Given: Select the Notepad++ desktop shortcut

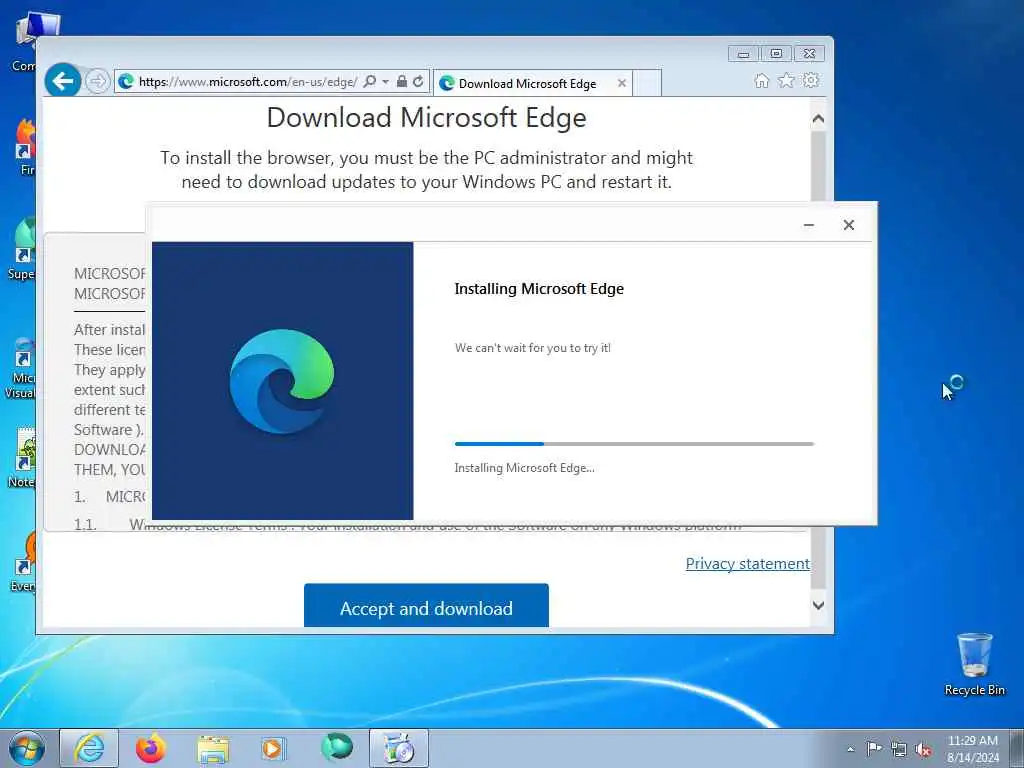Looking at the screenshot, I should click(24, 458).
